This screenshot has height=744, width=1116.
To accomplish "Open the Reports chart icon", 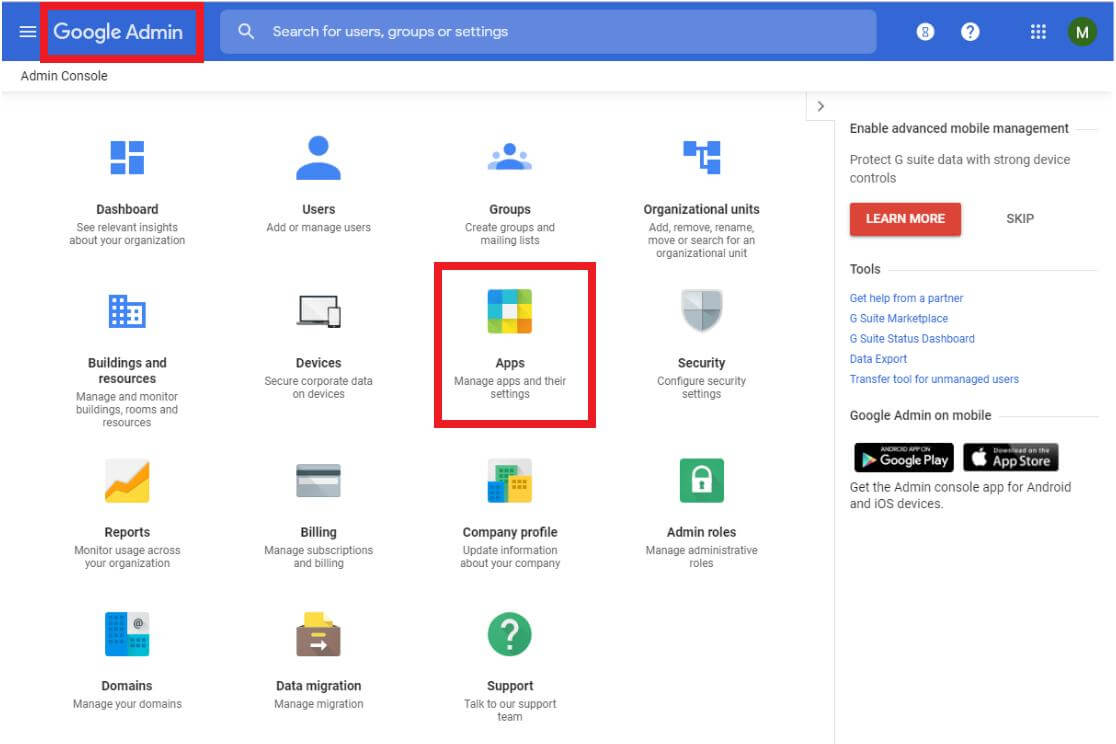I will (127, 481).
